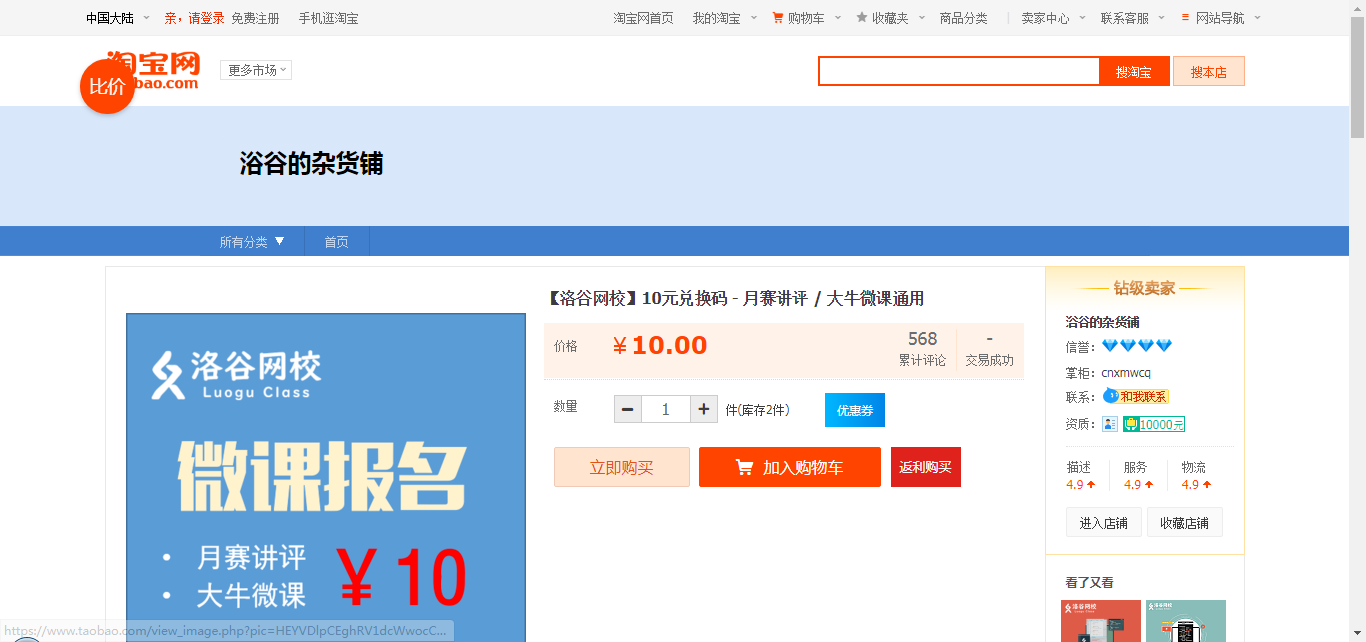Click the 亲，请登录 login link

click(x=194, y=18)
